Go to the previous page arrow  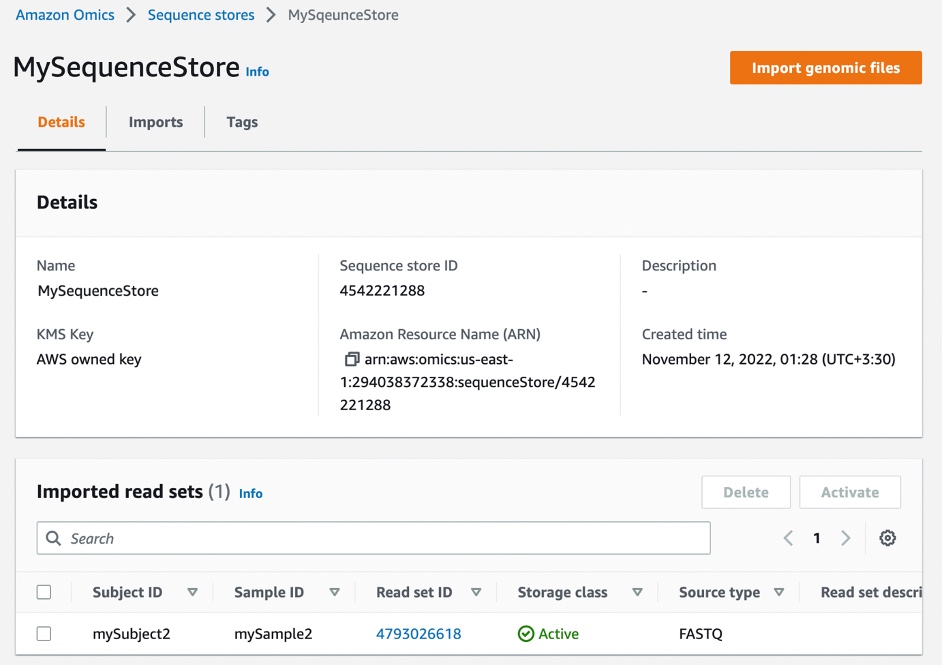[788, 538]
